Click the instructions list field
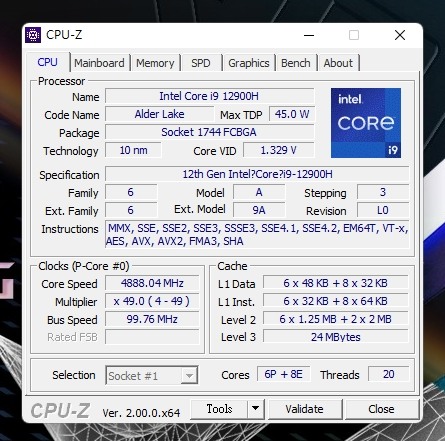Screen dimensions: 445x441 tap(257, 234)
